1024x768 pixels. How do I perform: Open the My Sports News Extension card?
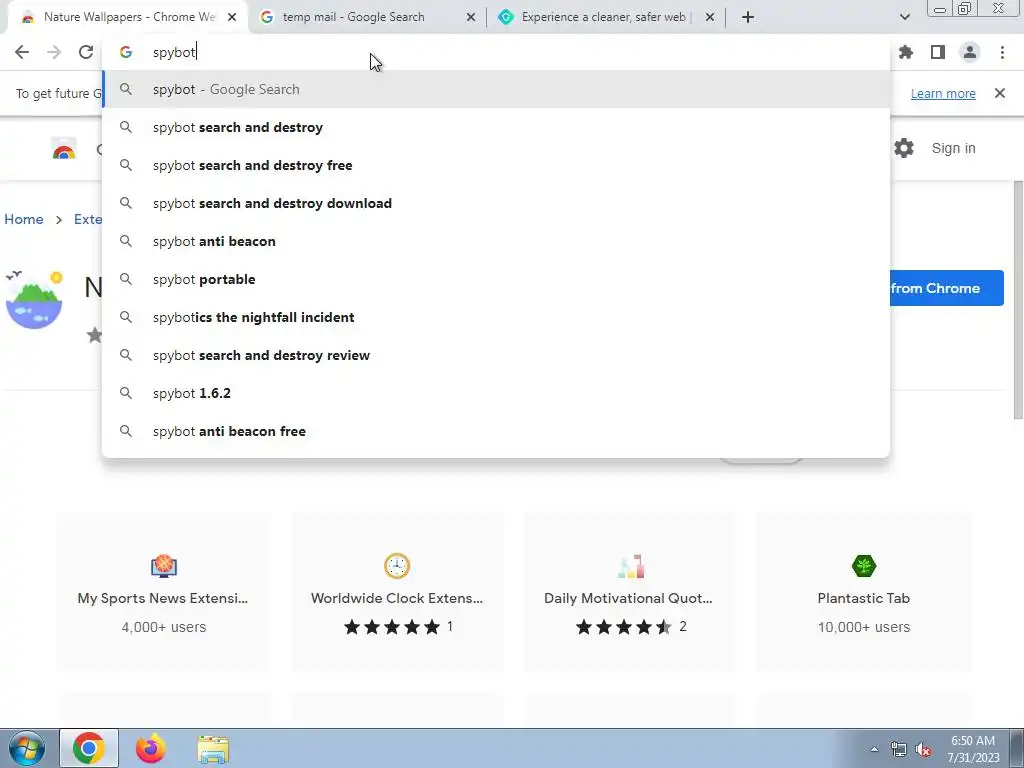[163, 592]
